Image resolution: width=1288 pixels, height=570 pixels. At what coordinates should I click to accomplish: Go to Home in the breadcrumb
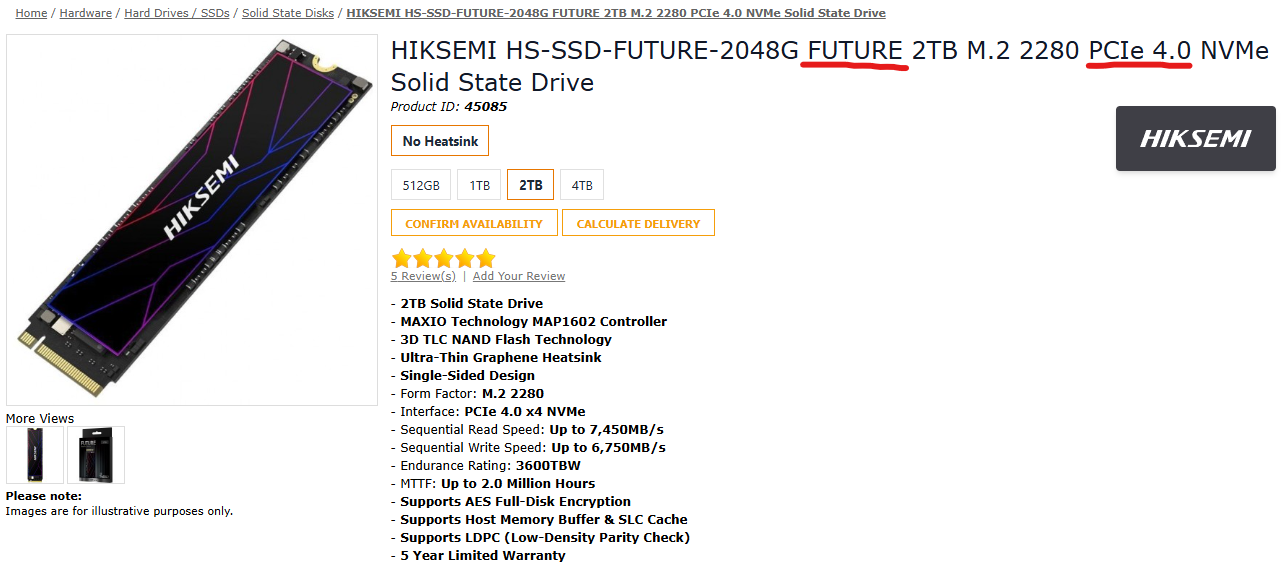31,13
